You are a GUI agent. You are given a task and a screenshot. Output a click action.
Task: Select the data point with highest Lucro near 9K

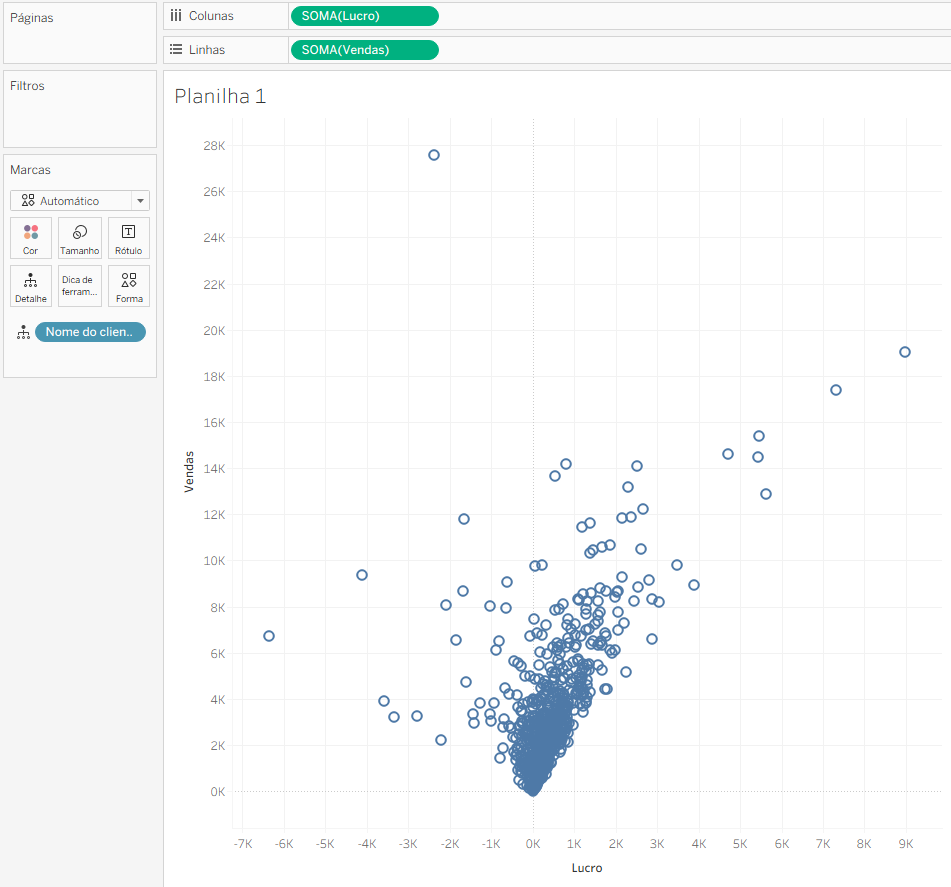pos(904,352)
